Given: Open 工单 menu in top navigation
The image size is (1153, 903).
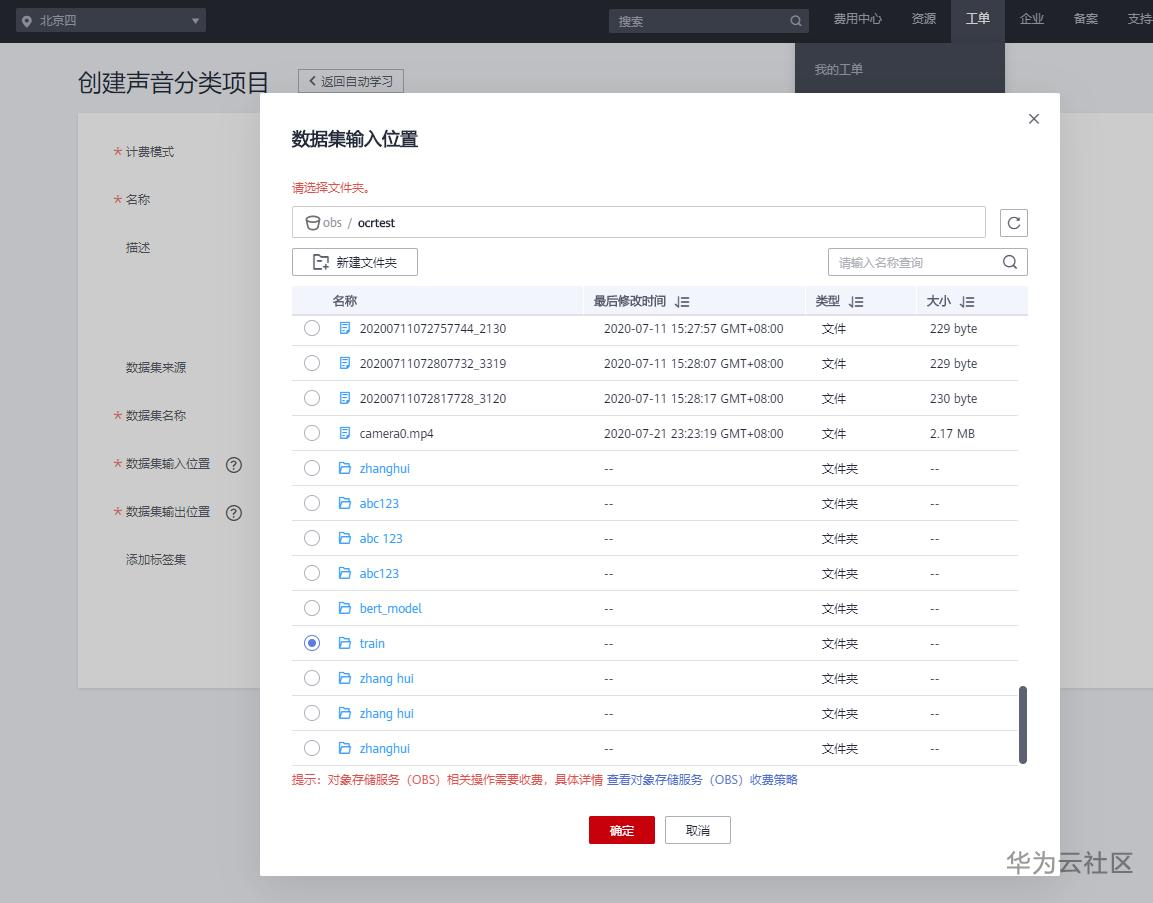Looking at the screenshot, I should (x=977, y=19).
